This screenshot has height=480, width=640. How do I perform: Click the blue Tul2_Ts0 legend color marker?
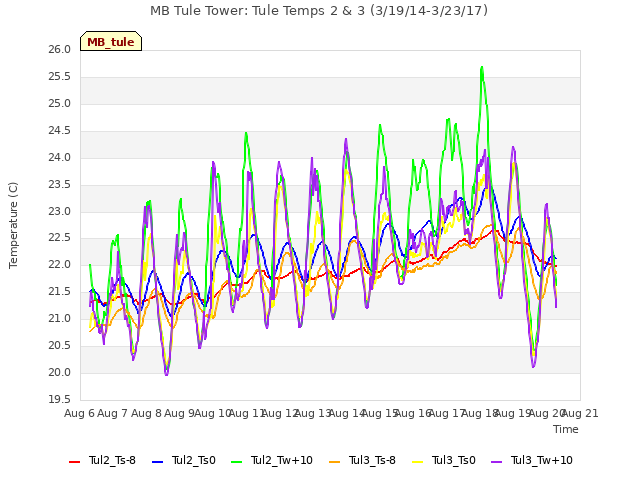click(x=158, y=462)
